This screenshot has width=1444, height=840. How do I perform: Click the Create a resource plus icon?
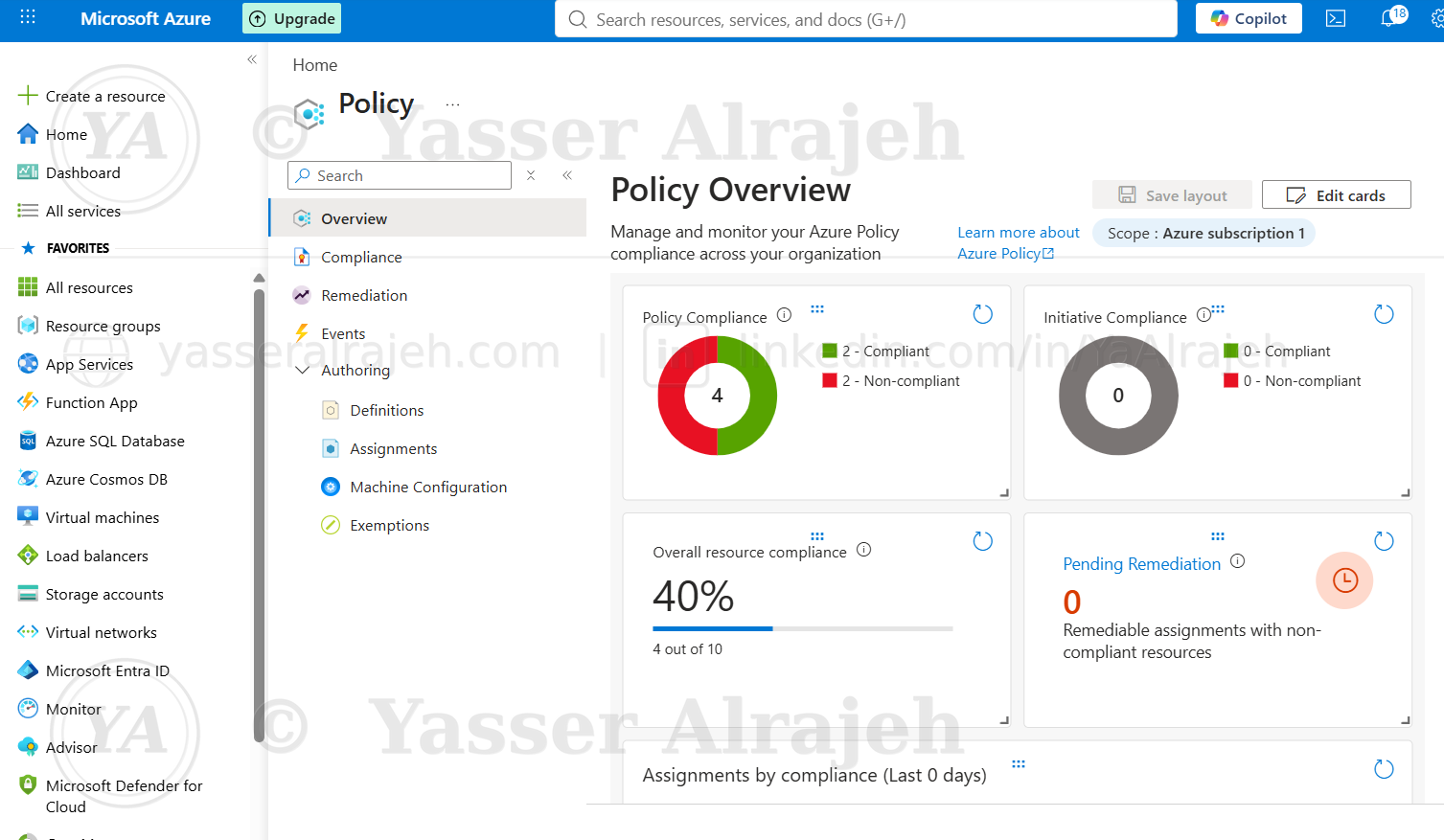(x=28, y=95)
